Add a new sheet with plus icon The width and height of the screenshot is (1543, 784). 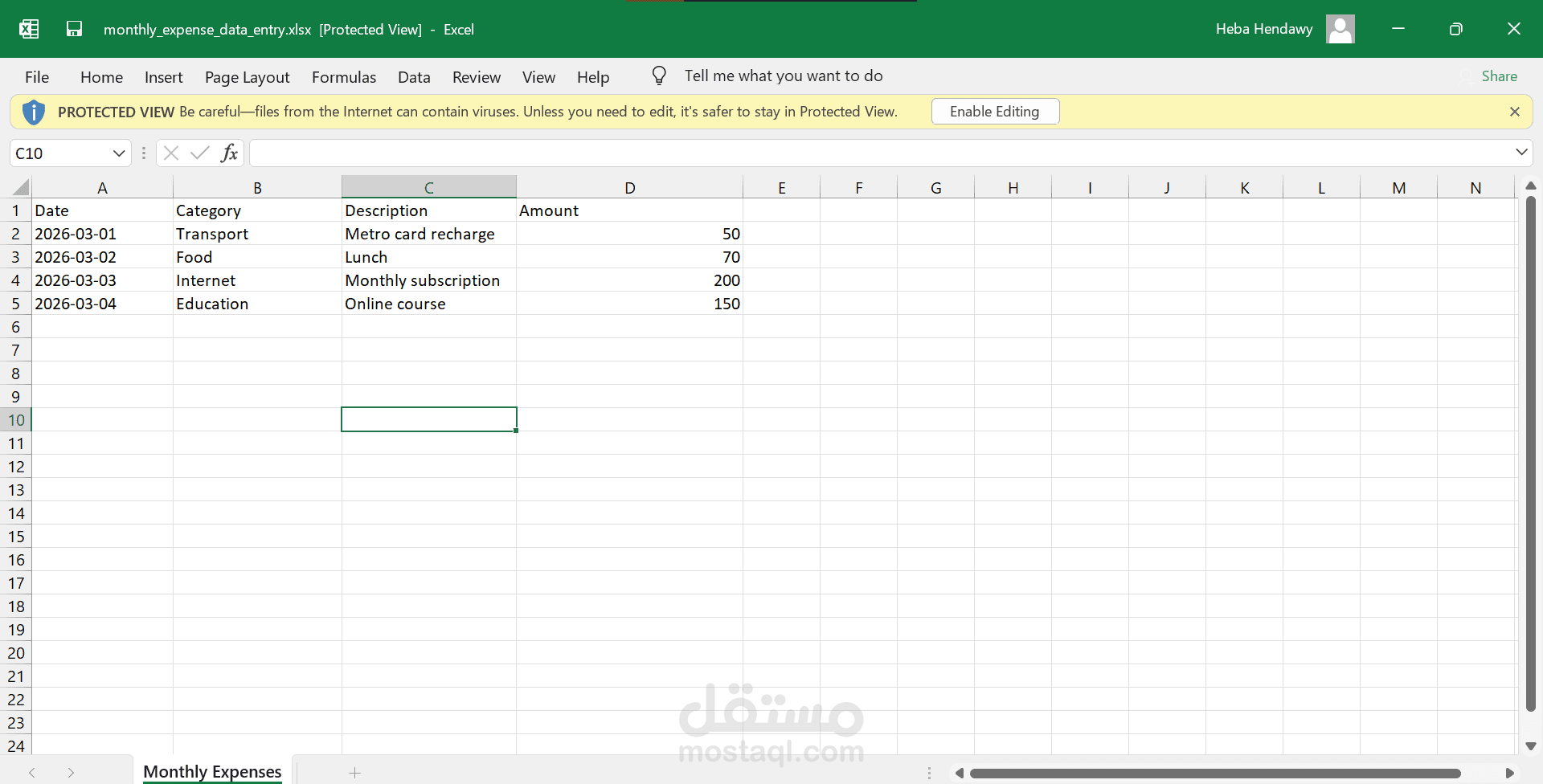point(354,773)
